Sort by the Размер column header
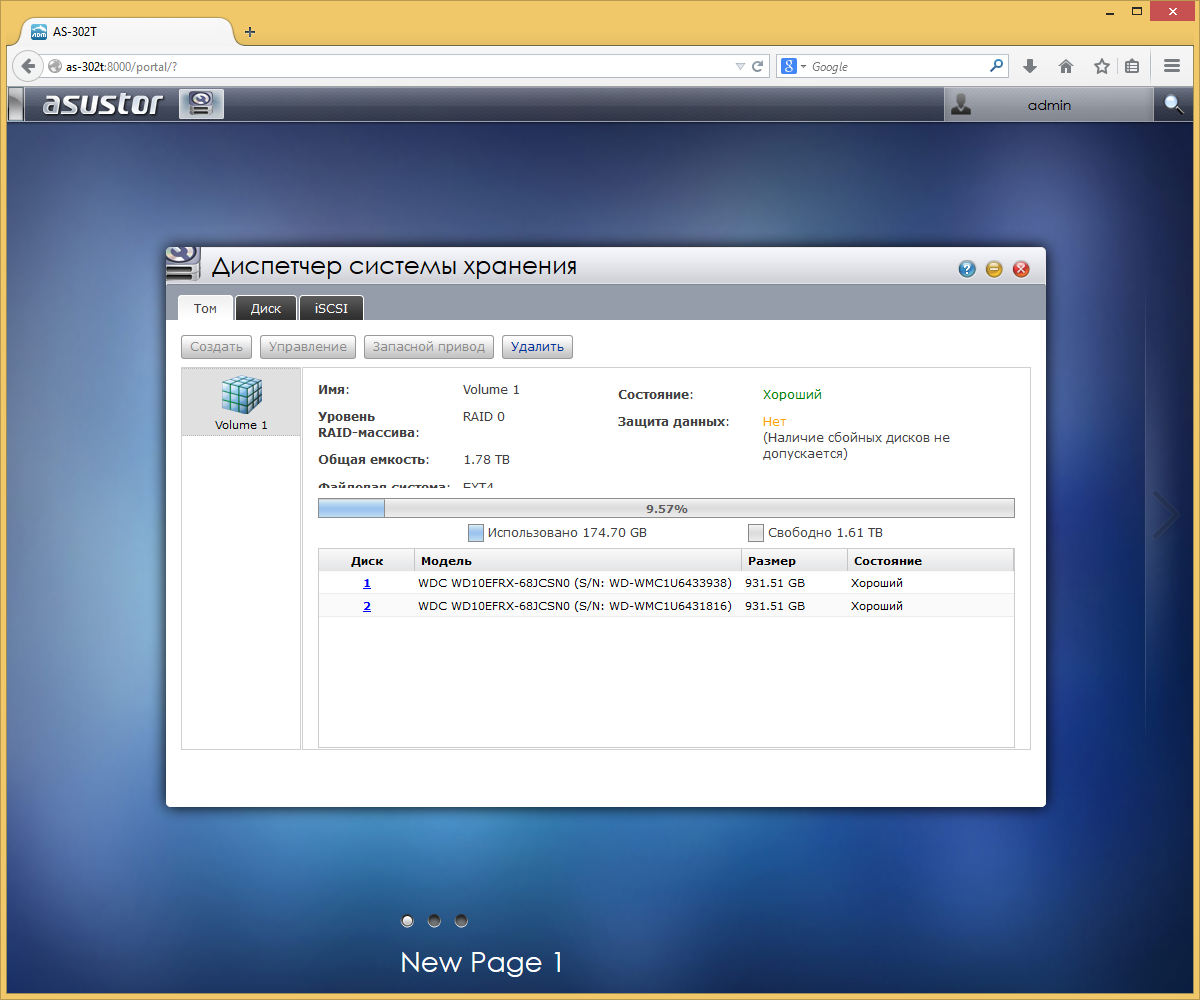 794,561
